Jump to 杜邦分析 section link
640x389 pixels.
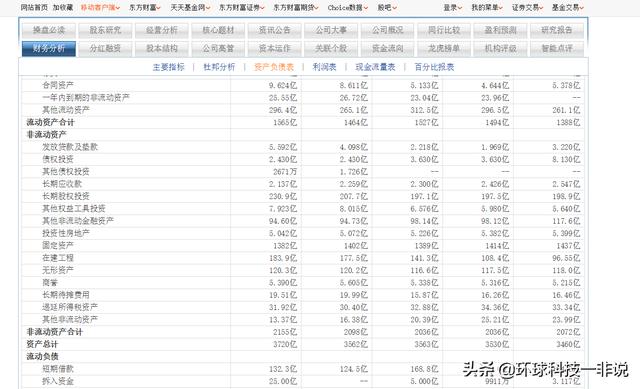[x=219, y=67]
